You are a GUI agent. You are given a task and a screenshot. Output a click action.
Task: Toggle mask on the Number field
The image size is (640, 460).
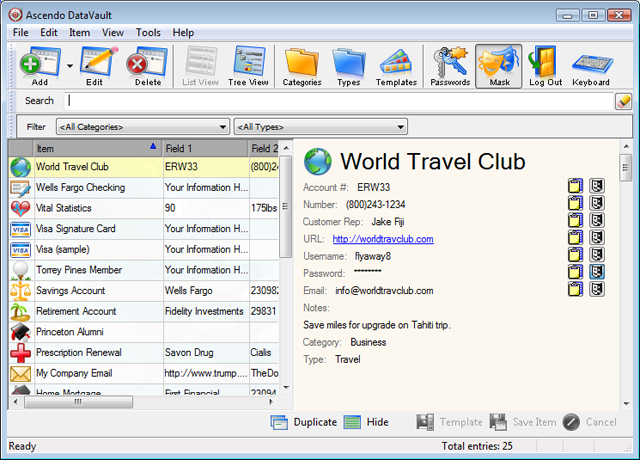[x=597, y=203]
